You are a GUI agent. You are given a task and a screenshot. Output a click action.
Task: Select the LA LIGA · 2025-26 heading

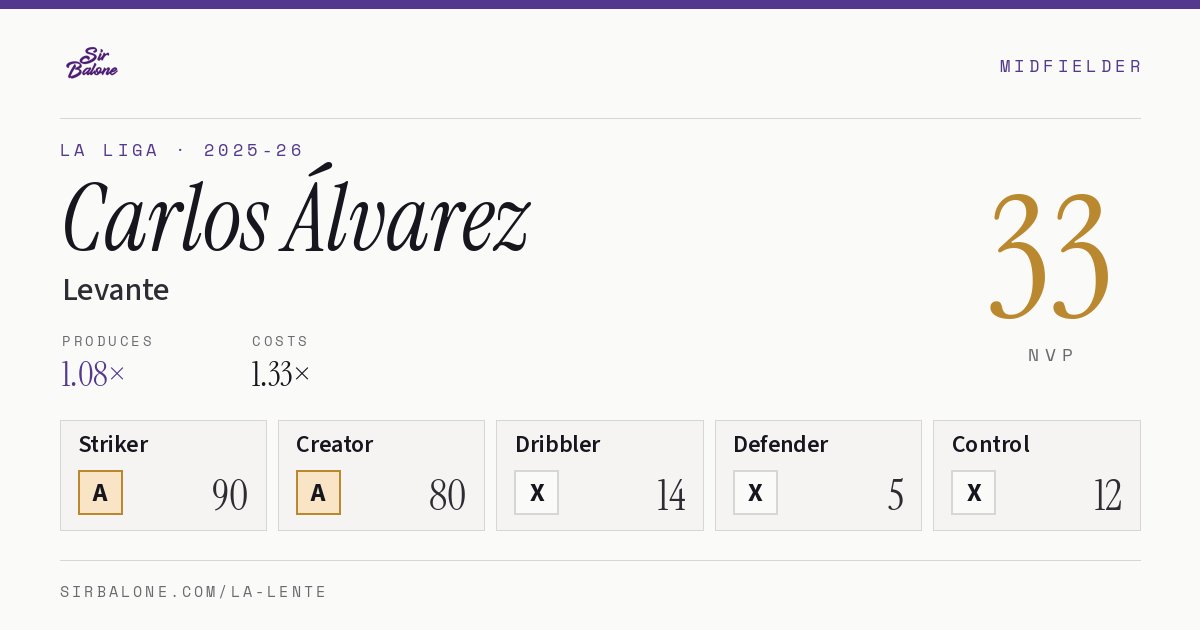coord(181,150)
